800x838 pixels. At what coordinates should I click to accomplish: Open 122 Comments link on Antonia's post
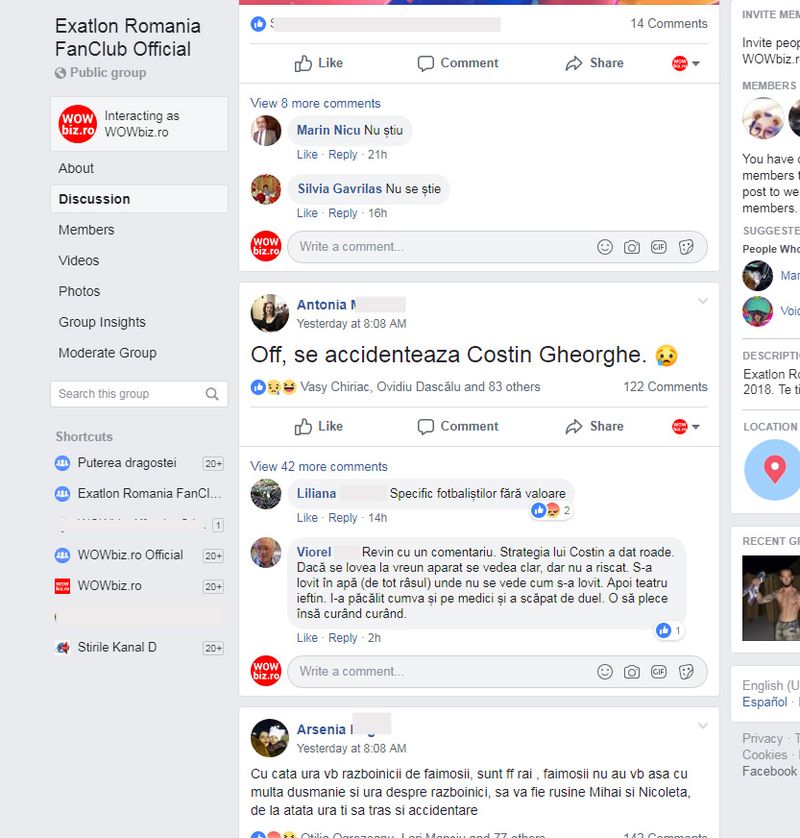tap(665, 386)
